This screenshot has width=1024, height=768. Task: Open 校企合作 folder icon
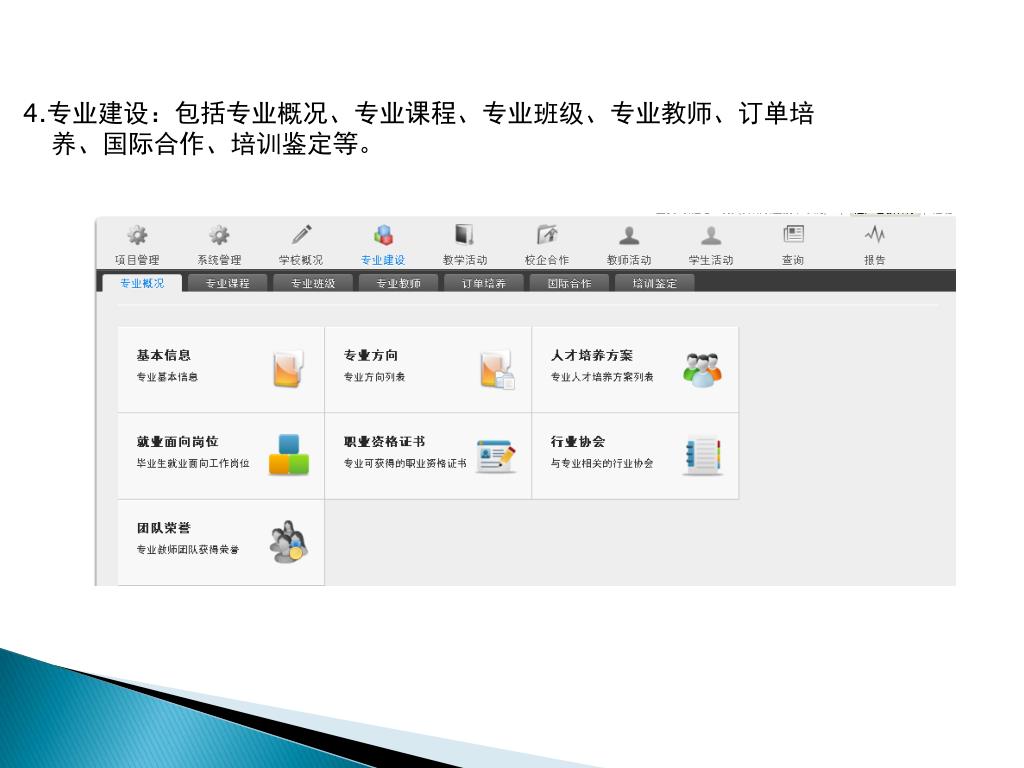pyautogui.click(x=547, y=234)
